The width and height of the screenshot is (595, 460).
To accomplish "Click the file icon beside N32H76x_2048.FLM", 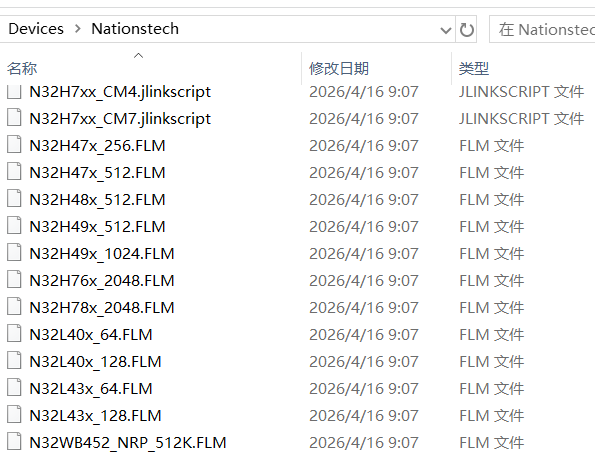I will [x=14, y=279].
